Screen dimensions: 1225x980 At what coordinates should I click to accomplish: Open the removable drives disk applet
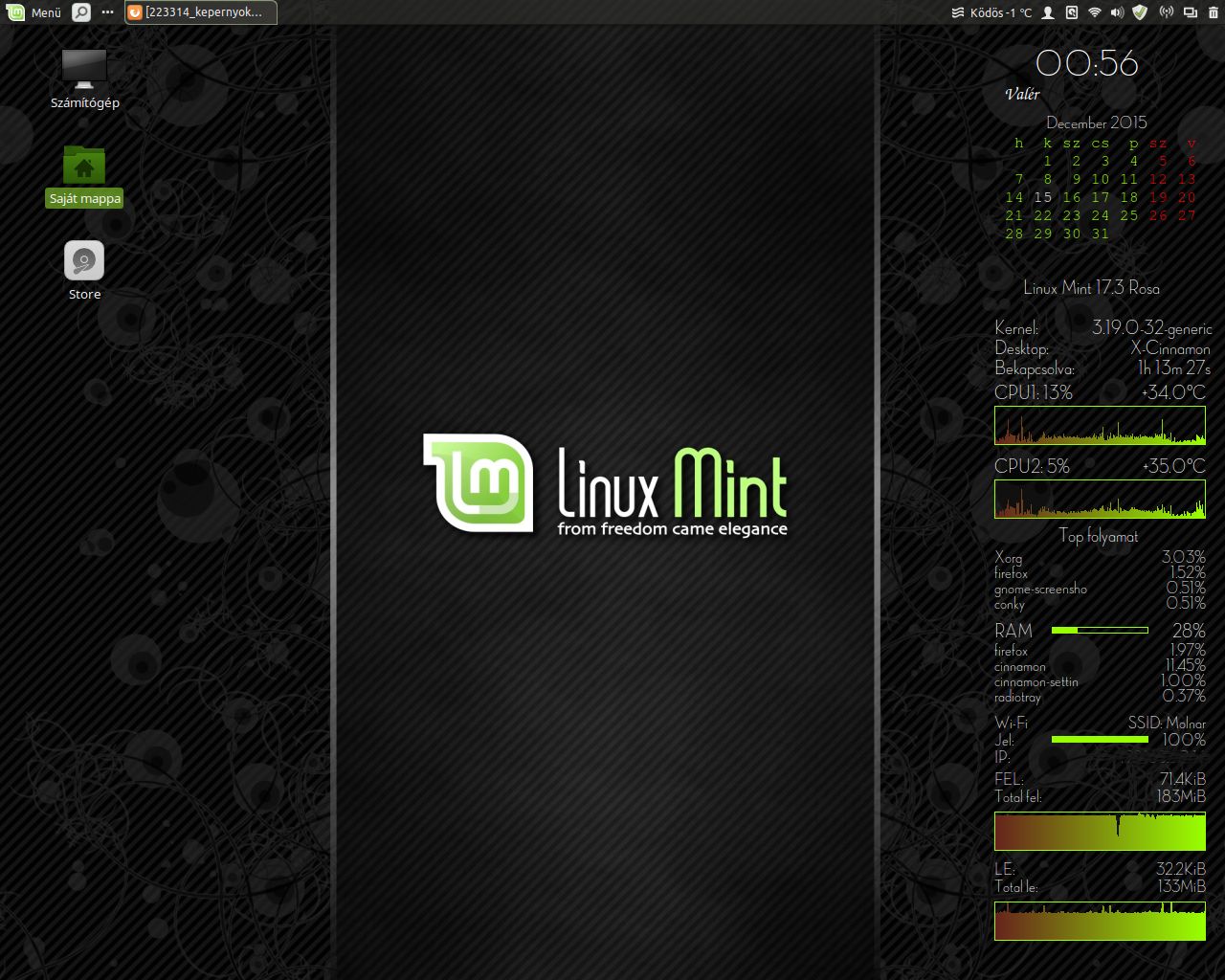click(x=1072, y=12)
